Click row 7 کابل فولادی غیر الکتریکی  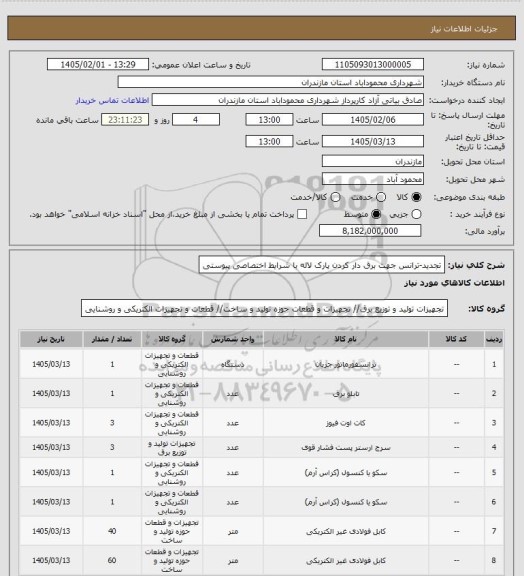click(x=346, y=532)
